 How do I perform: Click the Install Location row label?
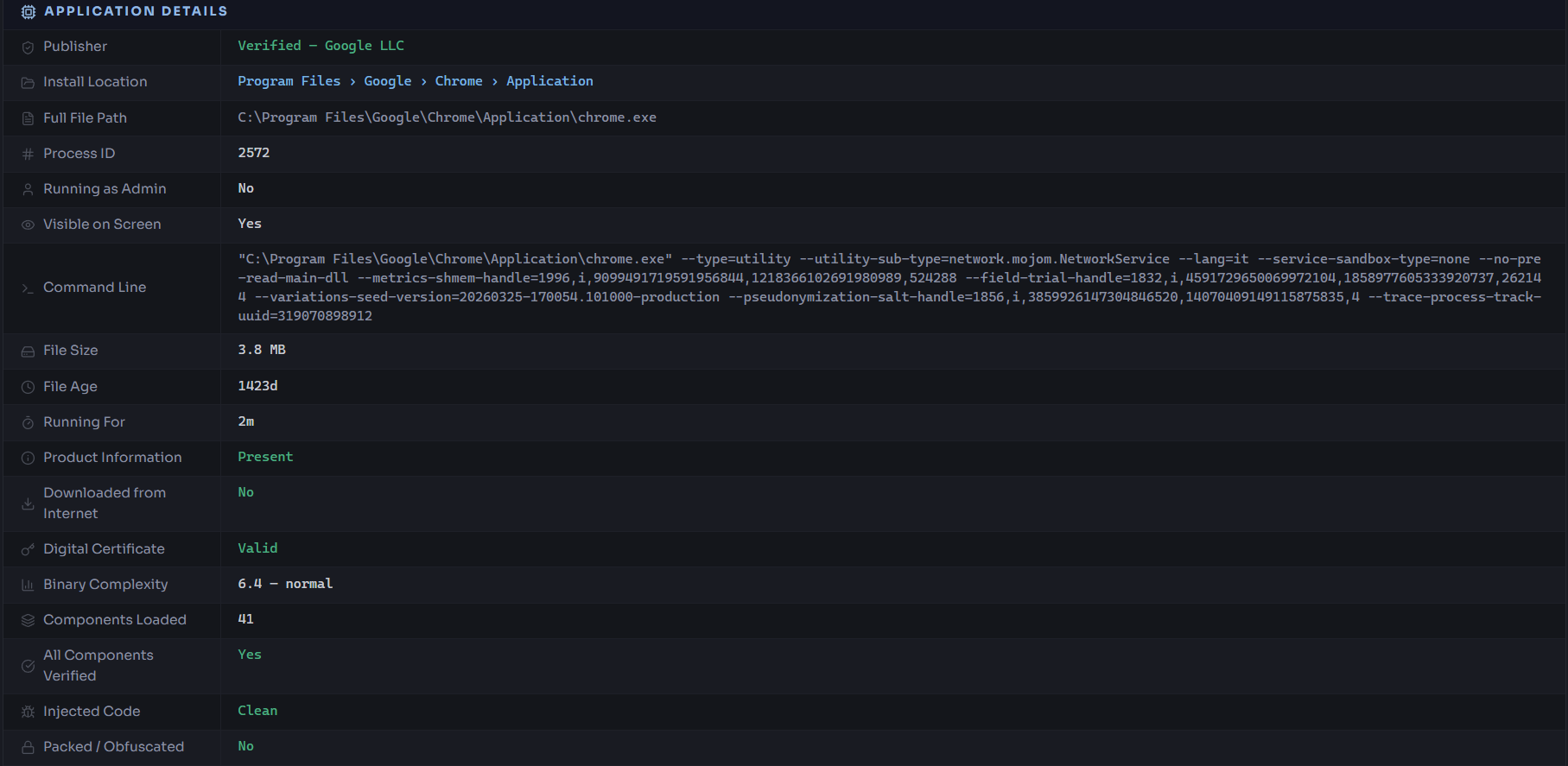pos(95,82)
